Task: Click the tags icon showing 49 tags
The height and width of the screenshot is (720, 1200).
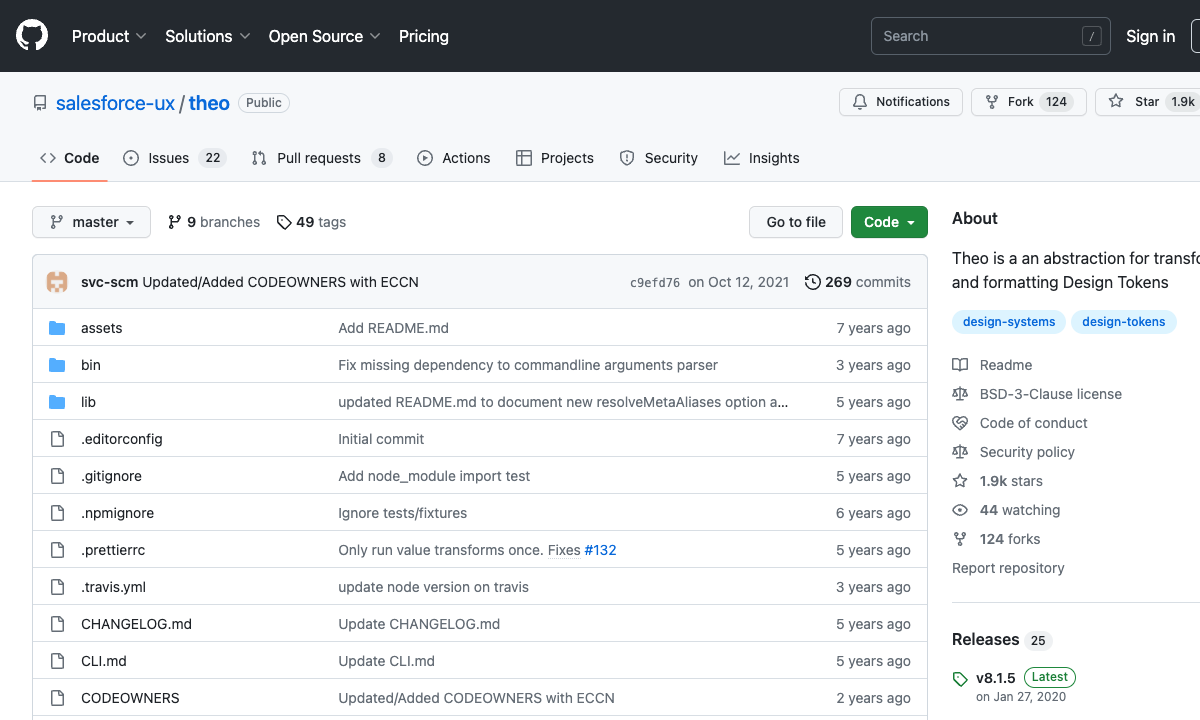Action: (284, 222)
